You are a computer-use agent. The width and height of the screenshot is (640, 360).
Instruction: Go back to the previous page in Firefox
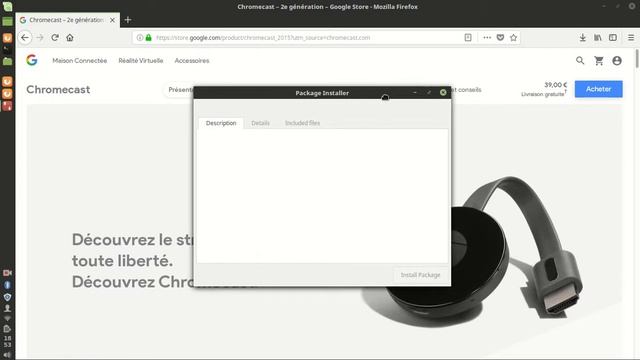click(x=25, y=38)
